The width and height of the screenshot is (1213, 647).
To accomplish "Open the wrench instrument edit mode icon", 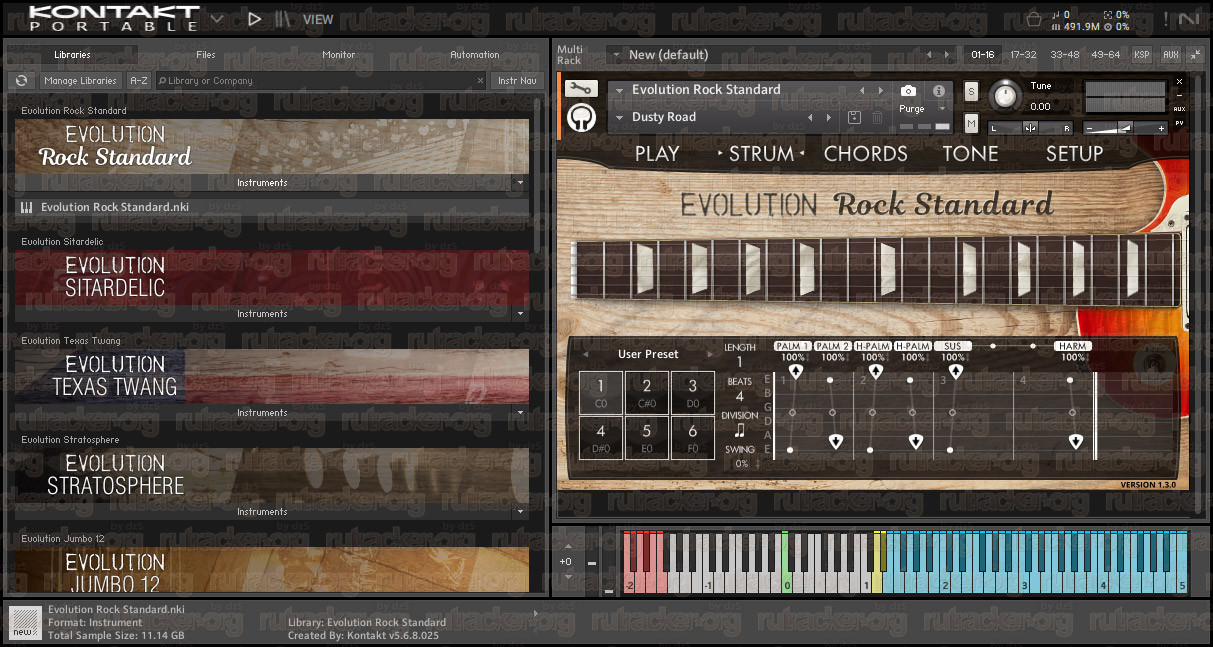I will [581, 89].
